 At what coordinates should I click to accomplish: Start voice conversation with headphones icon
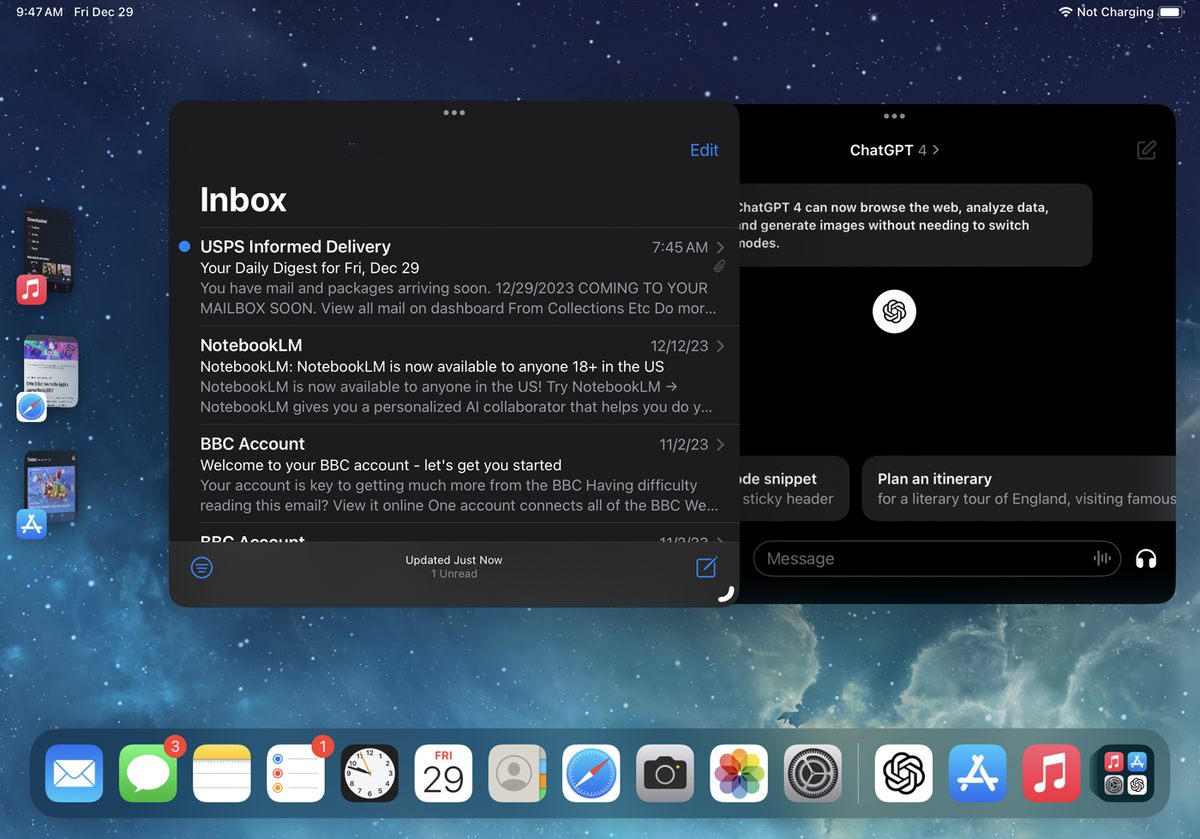click(x=1146, y=559)
